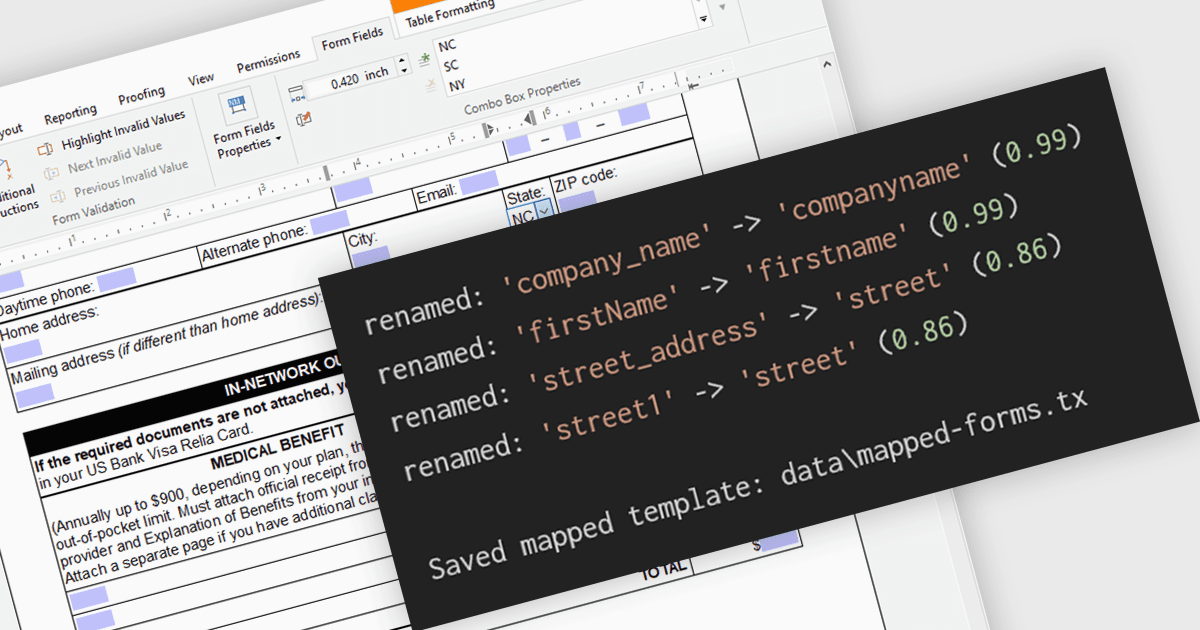
Task: Click the Next Invalid Value icon
Action: tap(50, 173)
